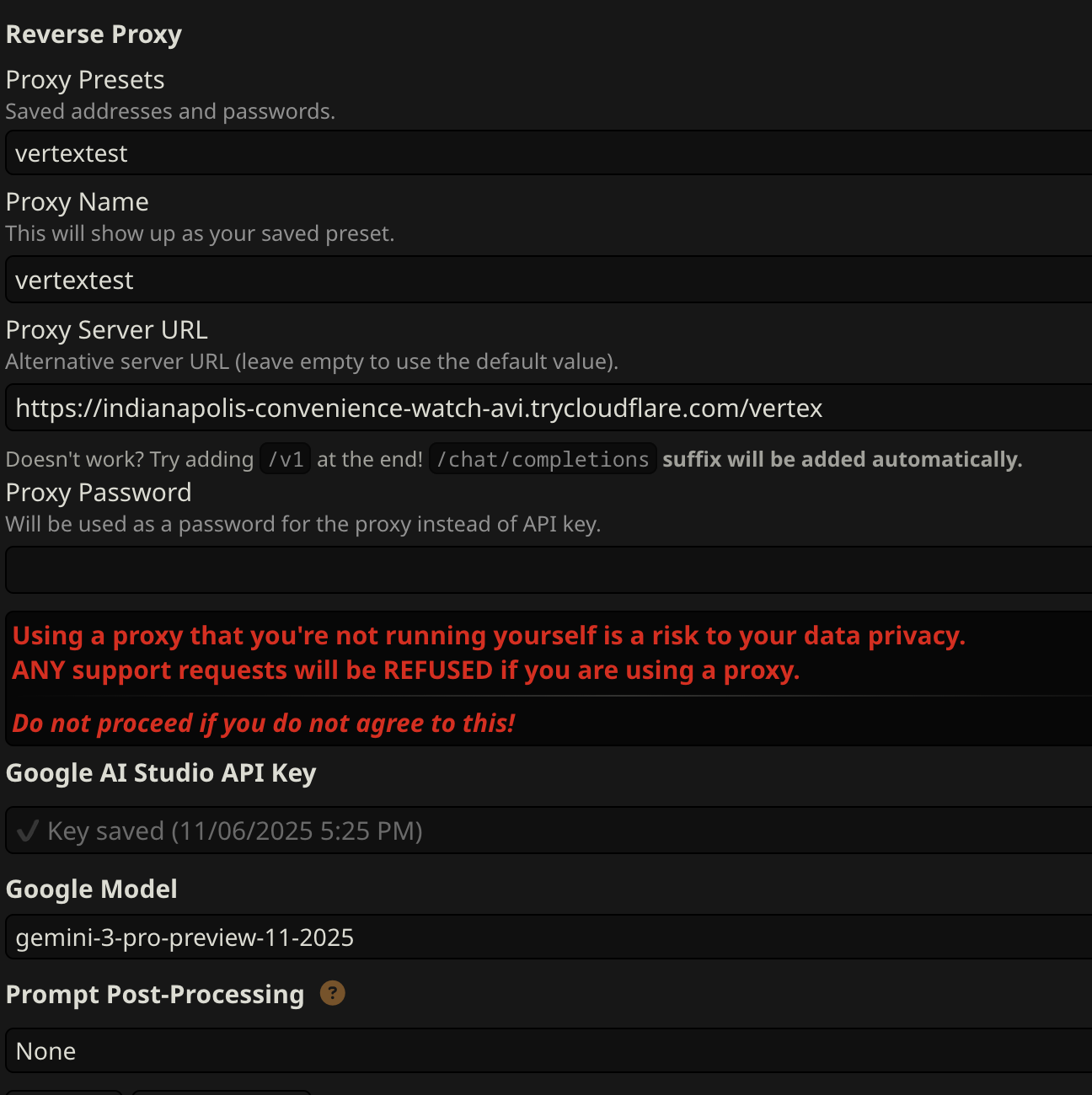Click the Google Model heading

click(x=92, y=889)
